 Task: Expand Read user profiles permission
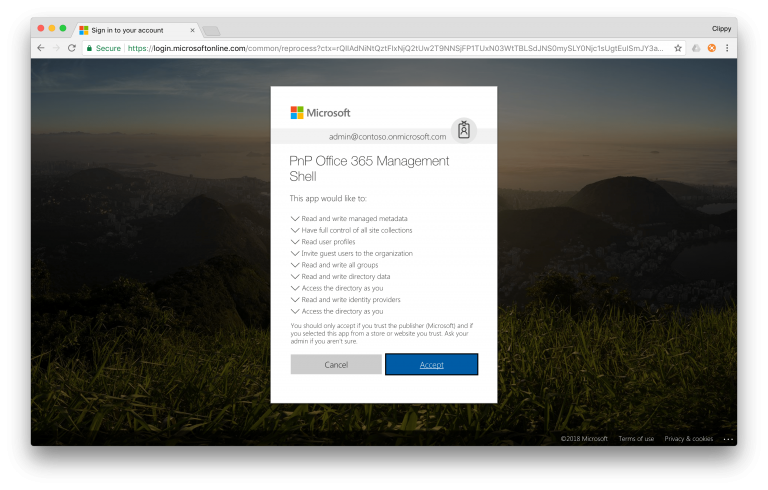[295, 242]
